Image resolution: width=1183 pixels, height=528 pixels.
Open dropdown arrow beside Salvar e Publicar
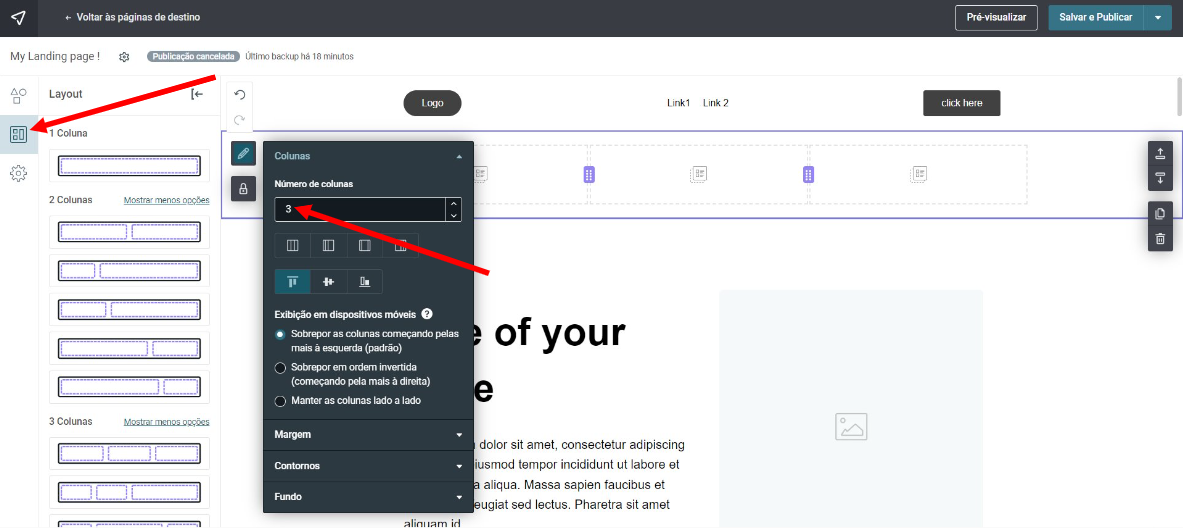pyautogui.click(x=1157, y=17)
